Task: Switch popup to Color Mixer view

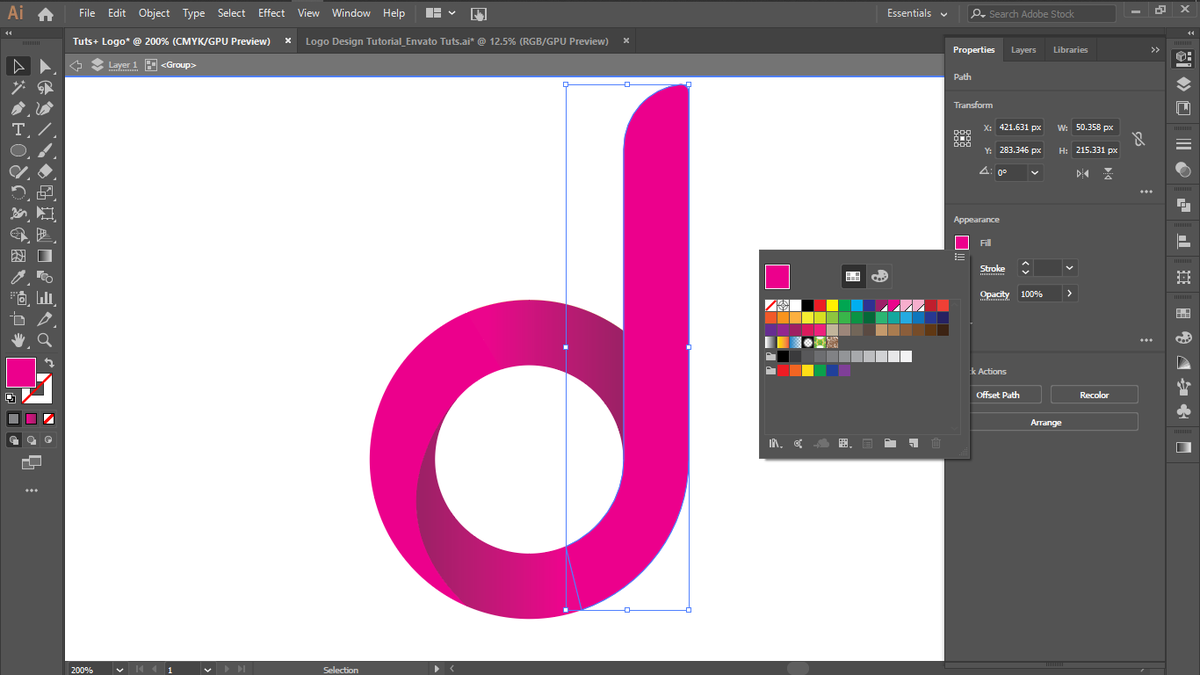Action: pyautogui.click(x=879, y=276)
